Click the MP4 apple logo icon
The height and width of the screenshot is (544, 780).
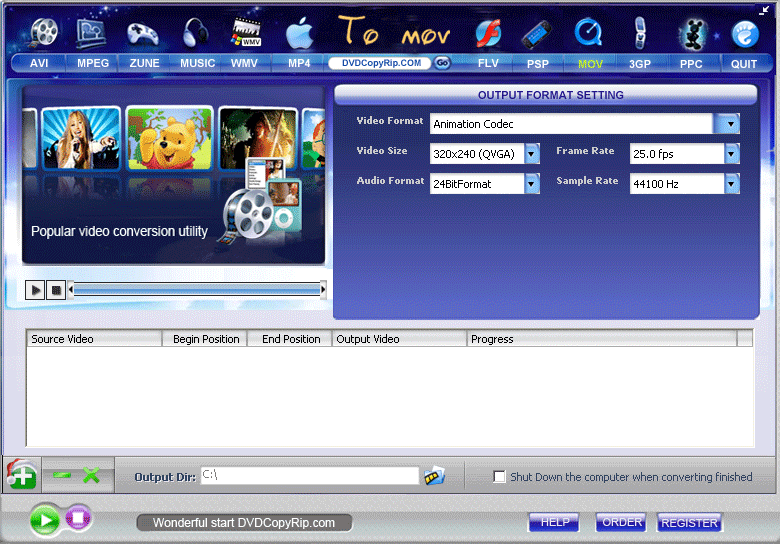tap(299, 33)
